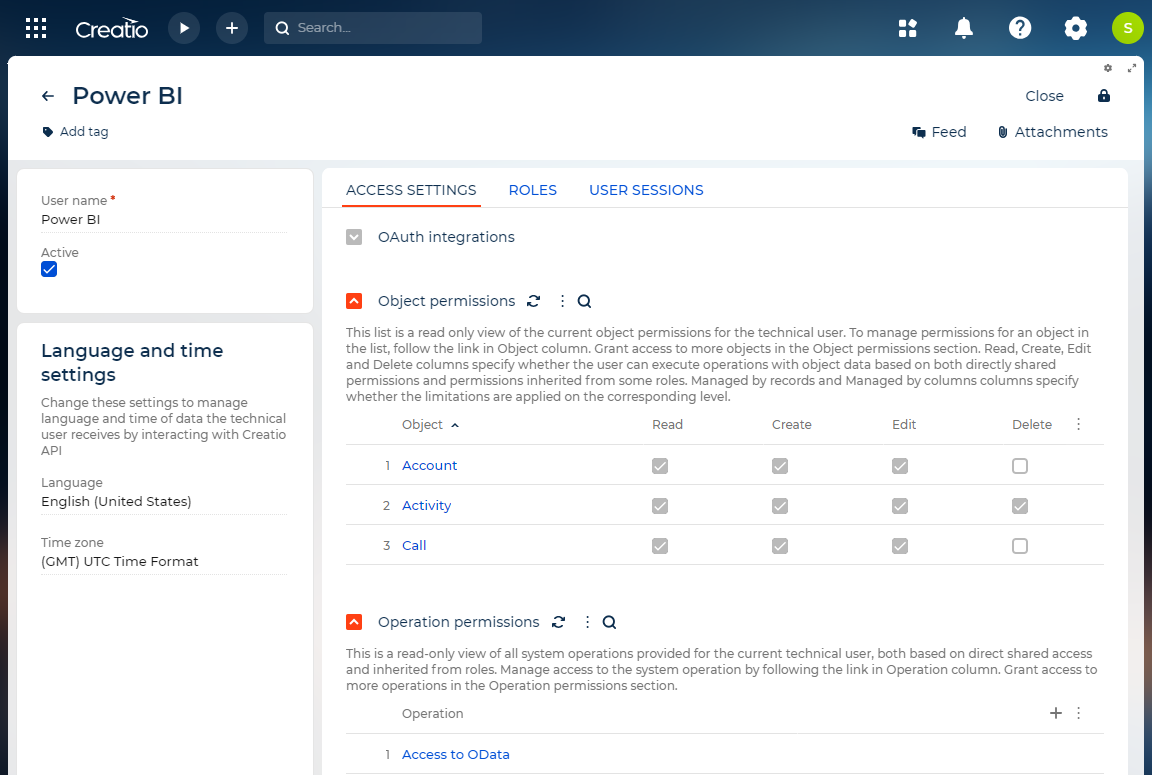Click the Edit column header
1152x775 pixels.
(904, 425)
